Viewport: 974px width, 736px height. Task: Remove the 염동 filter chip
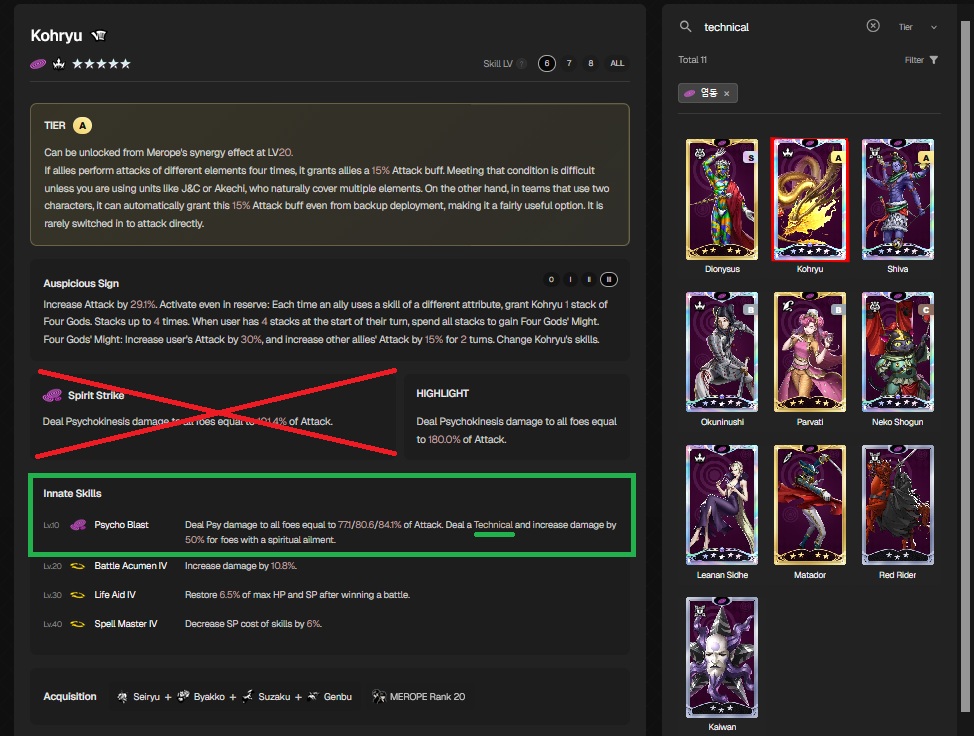[x=726, y=93]
